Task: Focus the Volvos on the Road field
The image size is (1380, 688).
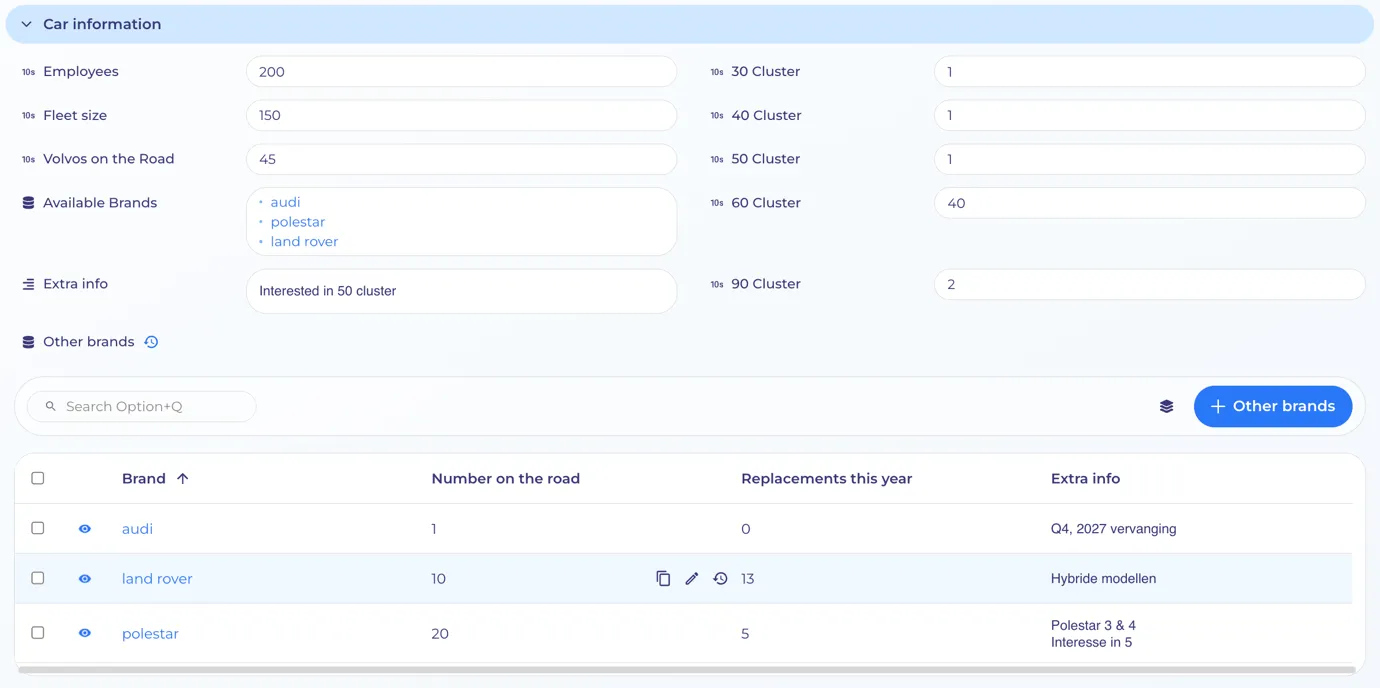Action: [x=461, y=159]
